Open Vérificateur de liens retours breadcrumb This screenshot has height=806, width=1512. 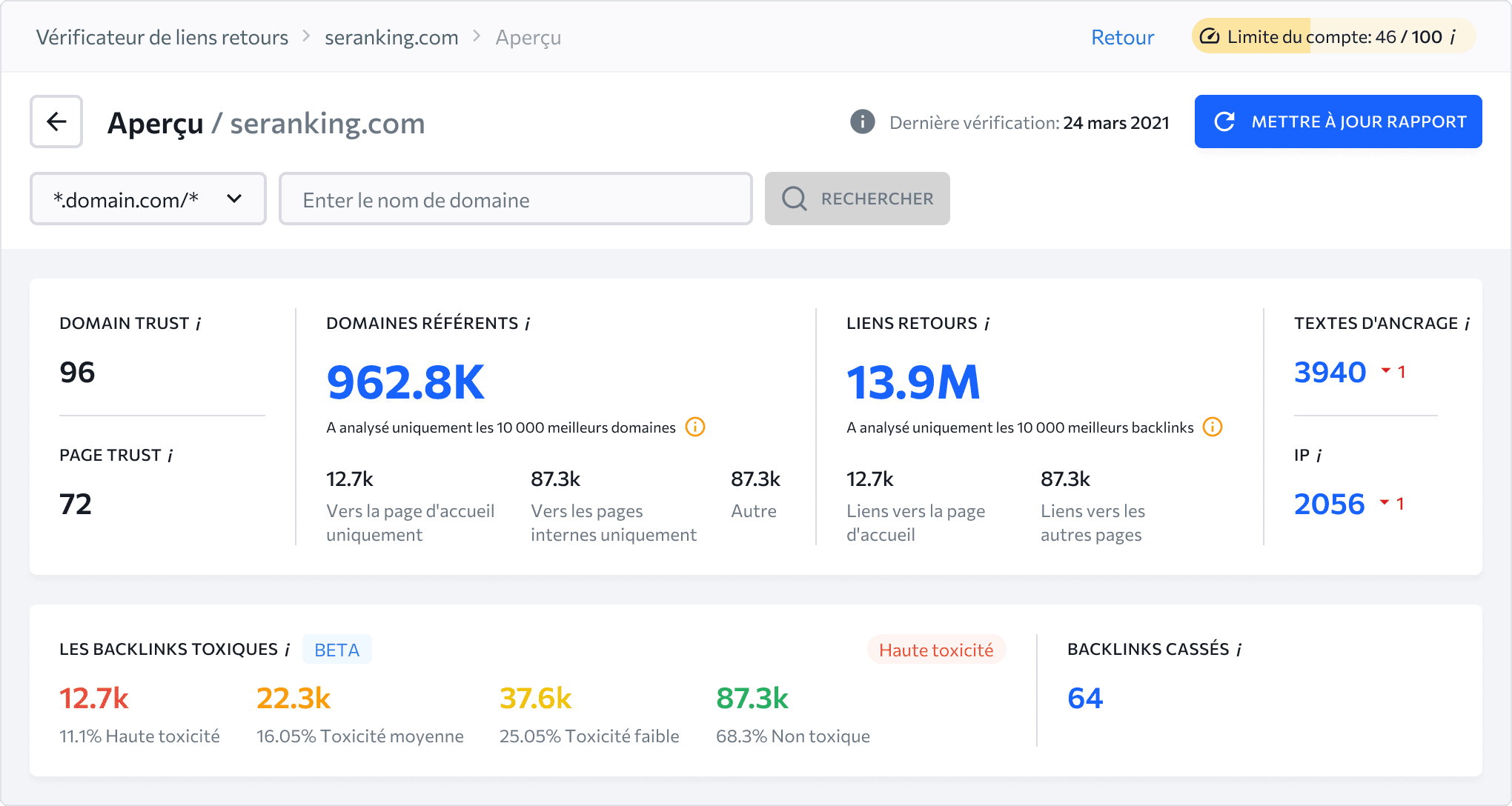[x=162, y=37]
